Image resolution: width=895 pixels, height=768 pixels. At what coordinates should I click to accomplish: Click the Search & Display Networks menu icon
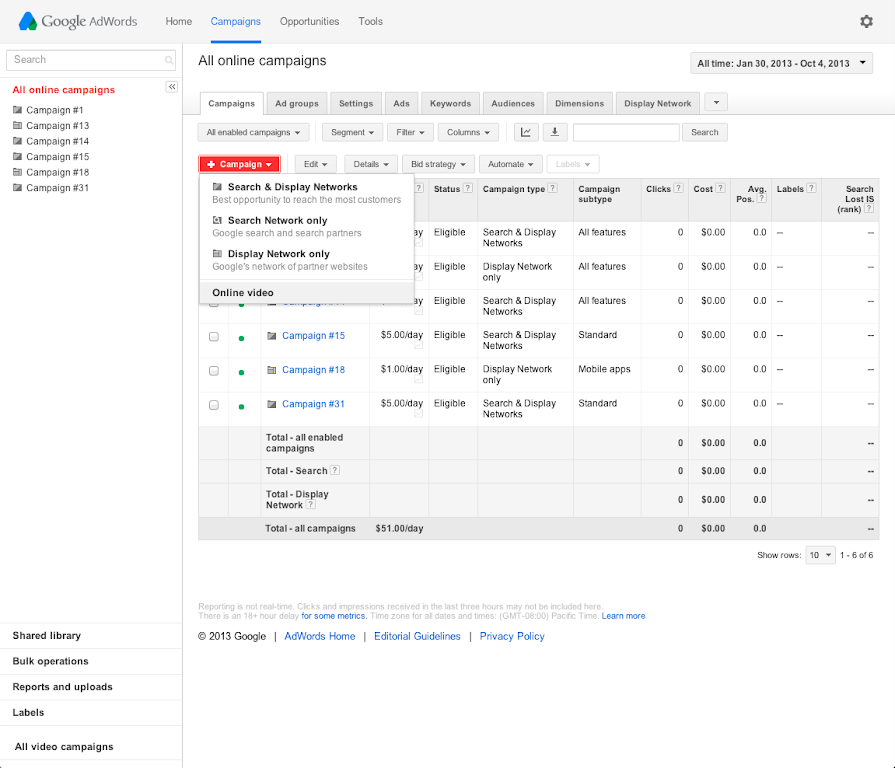pos(217,187)
